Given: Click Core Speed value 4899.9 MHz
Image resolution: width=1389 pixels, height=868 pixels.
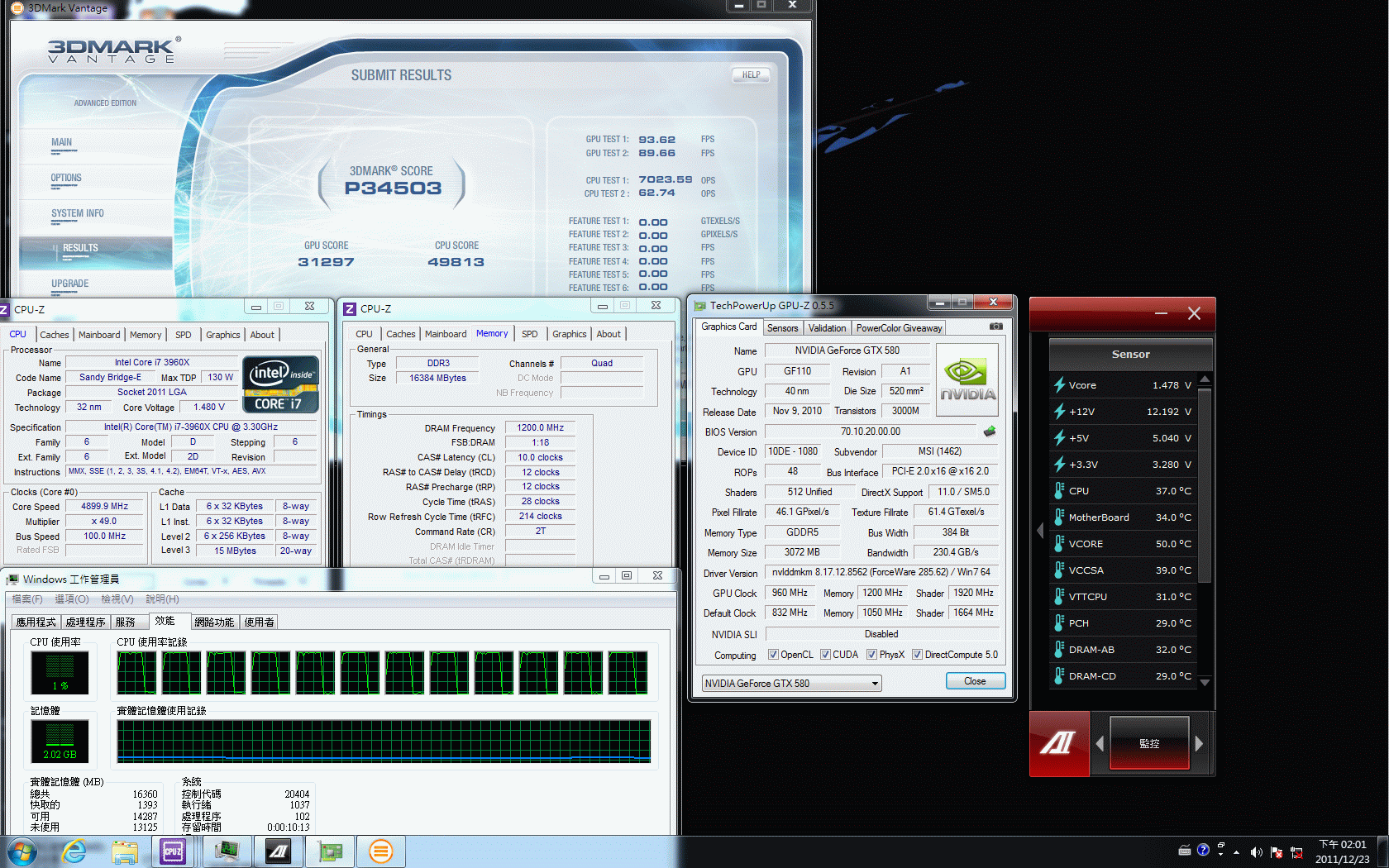Looking at the screenshot, I should coord(104,506).
